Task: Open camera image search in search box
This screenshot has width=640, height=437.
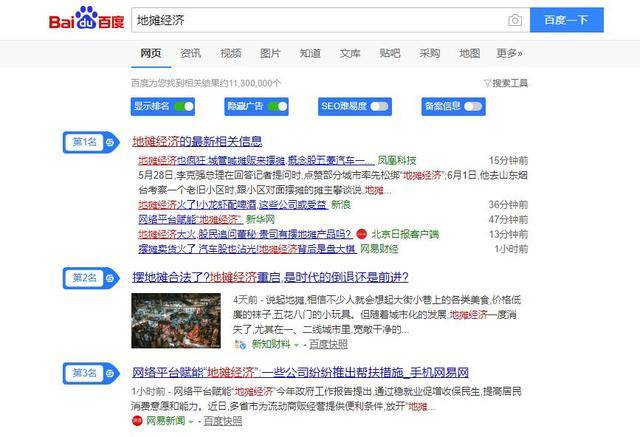Action: (514, 20)
